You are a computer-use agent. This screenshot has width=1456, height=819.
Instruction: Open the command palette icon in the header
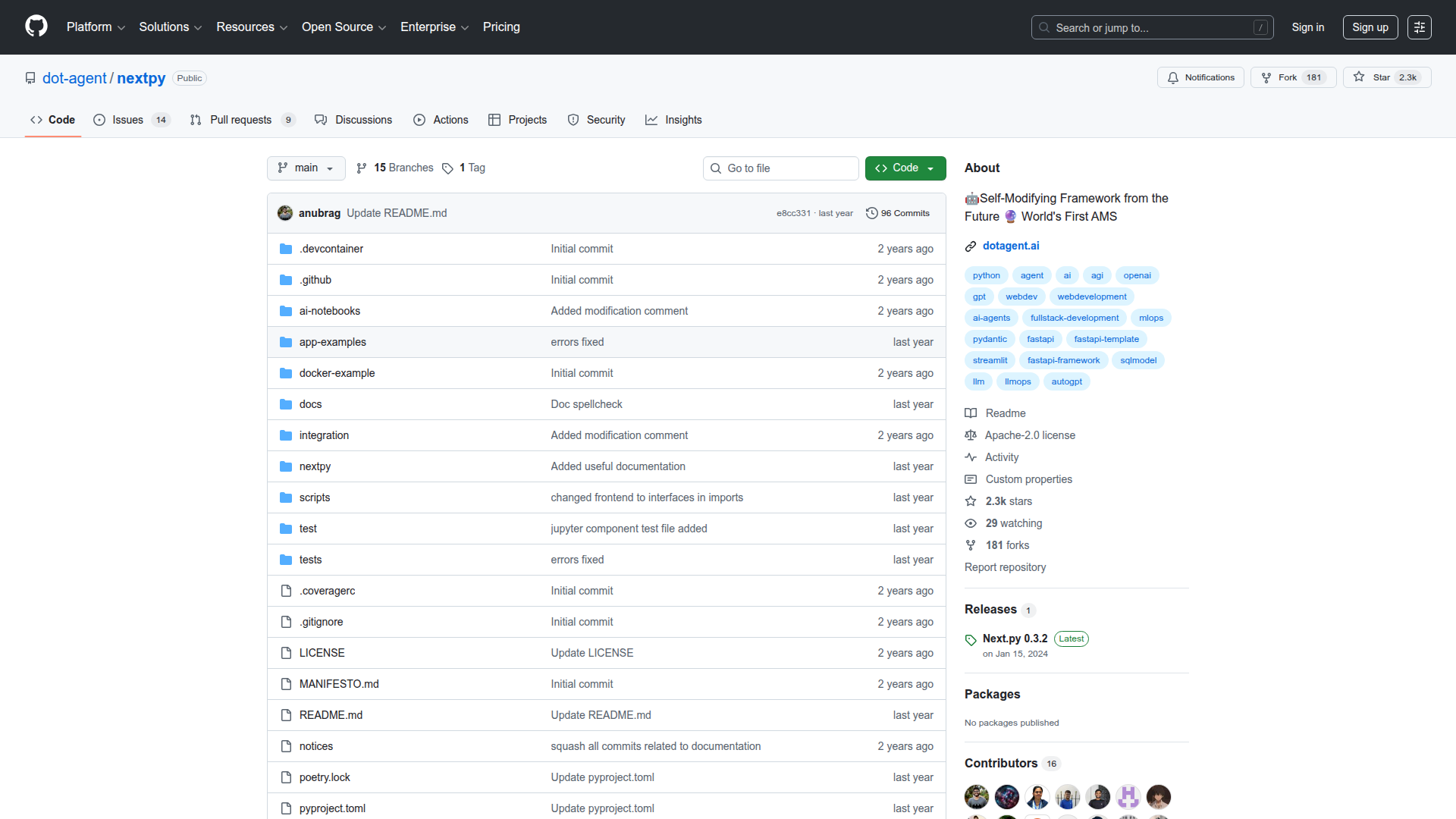tap(1419, 27)
